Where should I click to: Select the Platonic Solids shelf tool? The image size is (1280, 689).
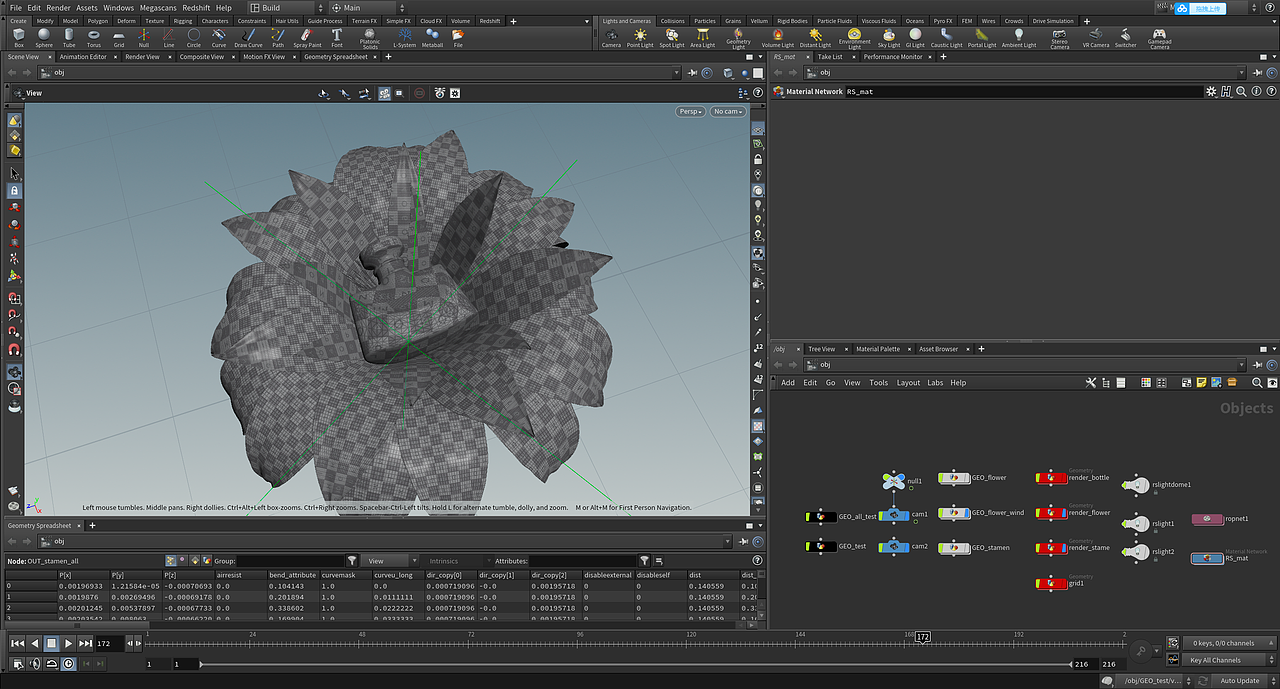370,38
